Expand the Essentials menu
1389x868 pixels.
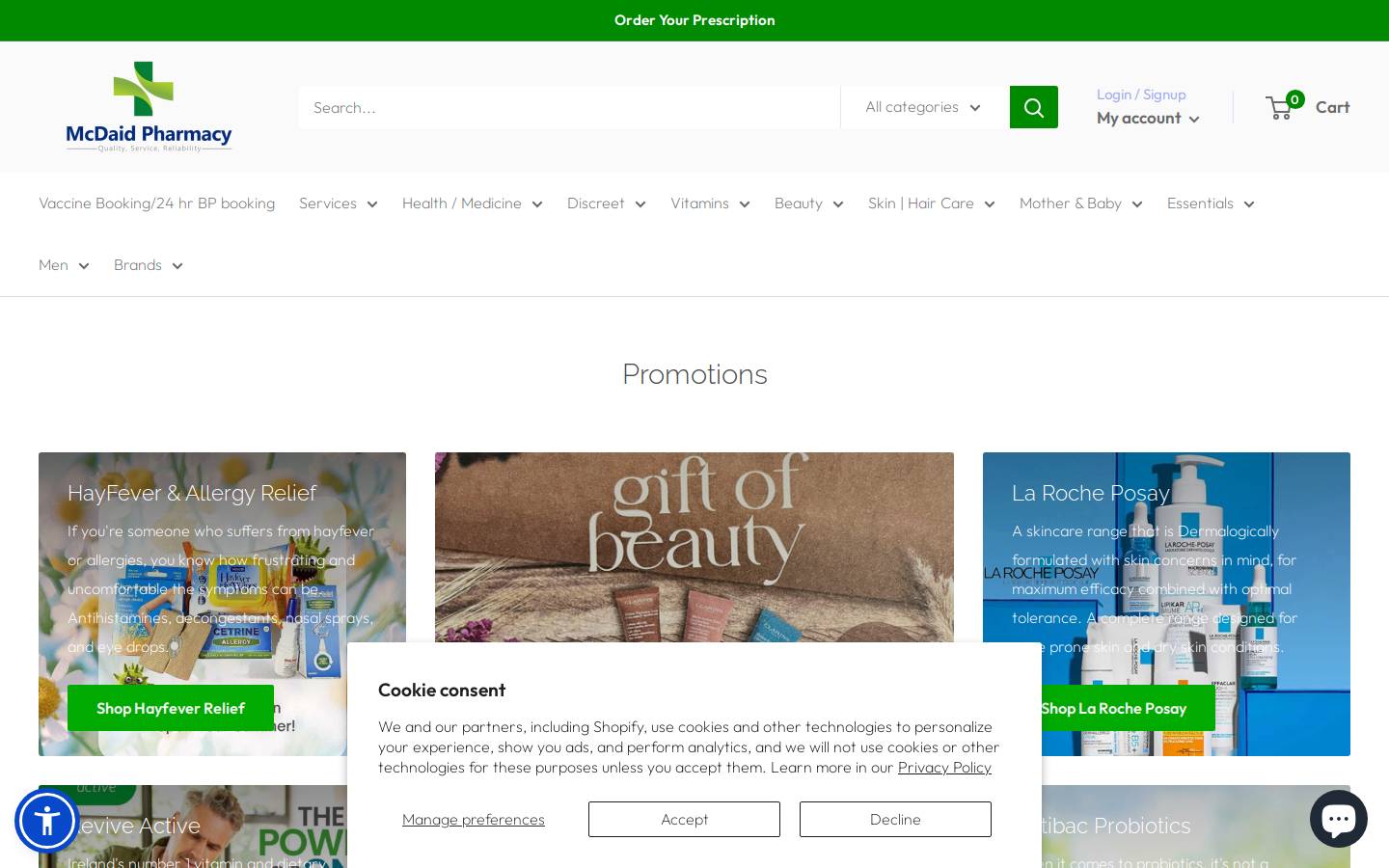(x=1211, y=203)
